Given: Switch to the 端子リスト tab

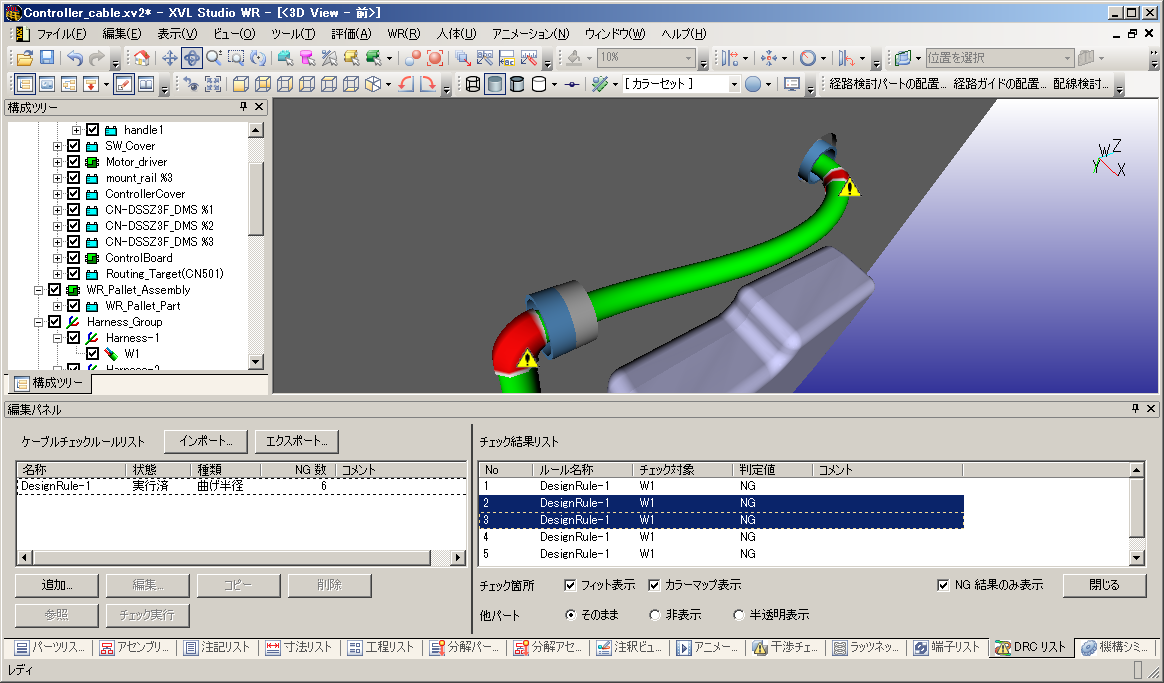Looking at the screenshot, I should [947, 647].
